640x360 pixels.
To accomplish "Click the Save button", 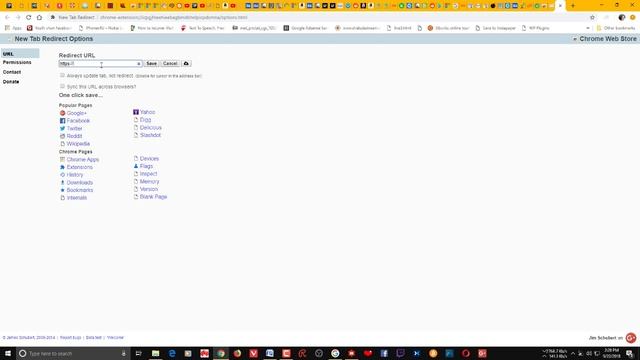I will 151,64.
